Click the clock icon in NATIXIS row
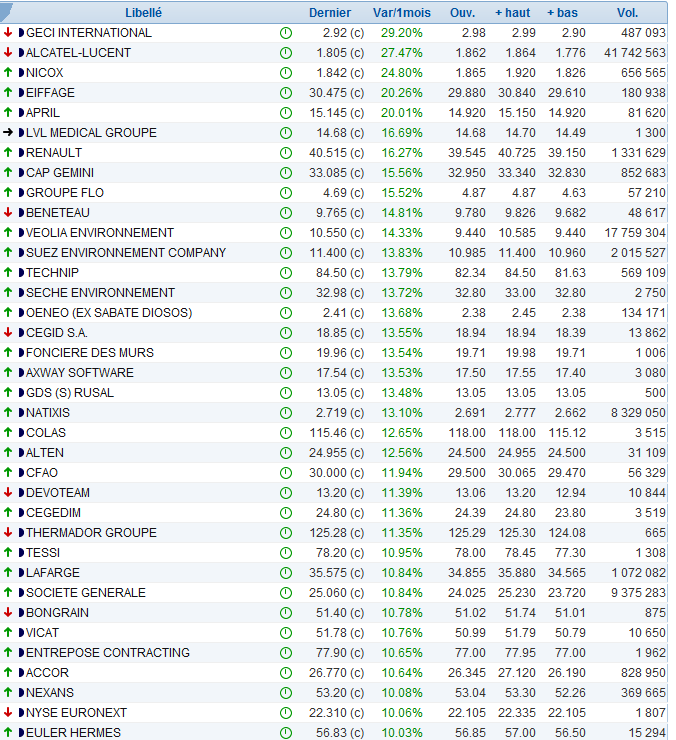This screenshot has height=740, width=676. tap(285, 413)
